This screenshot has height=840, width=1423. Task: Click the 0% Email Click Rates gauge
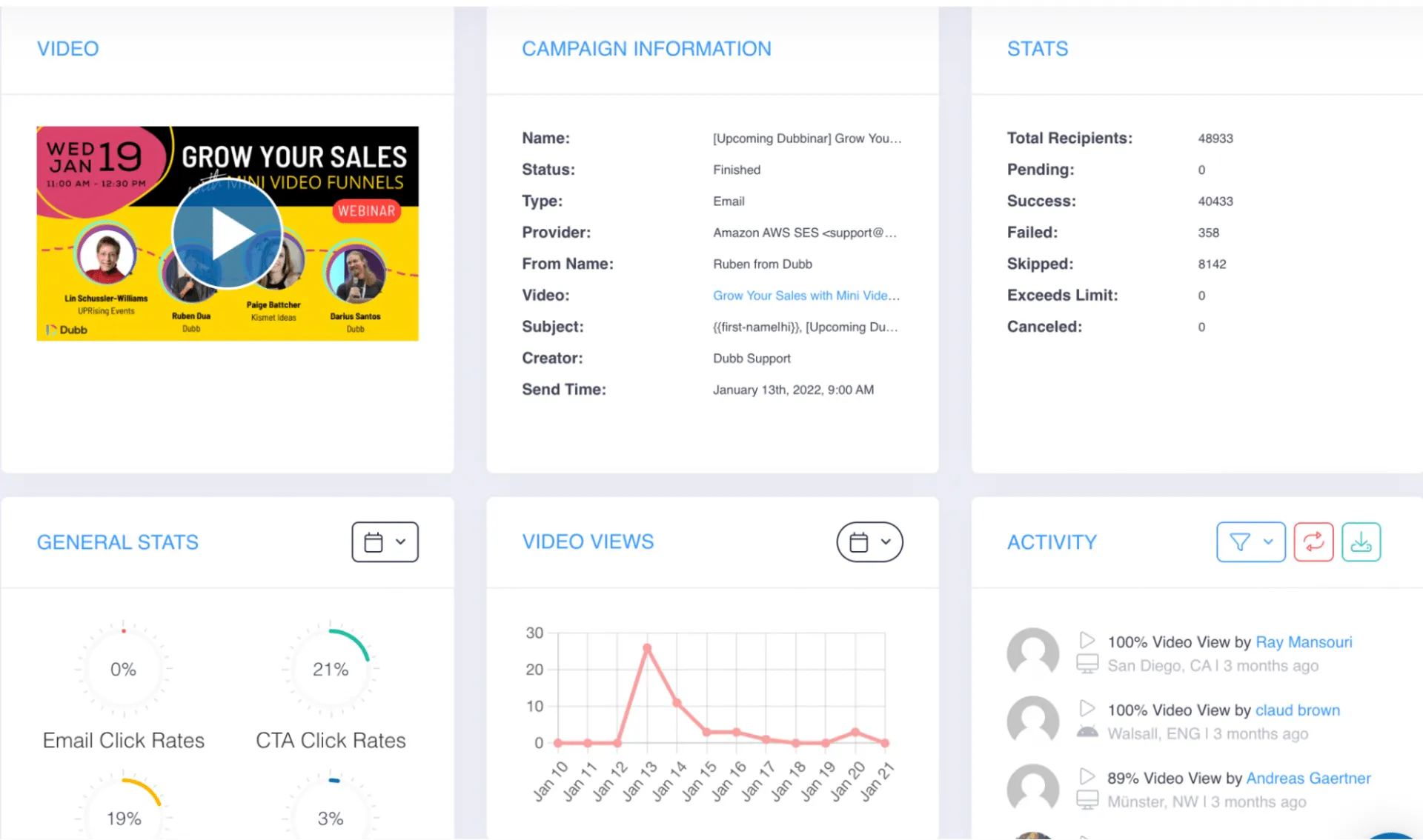(x=123, y=670)
